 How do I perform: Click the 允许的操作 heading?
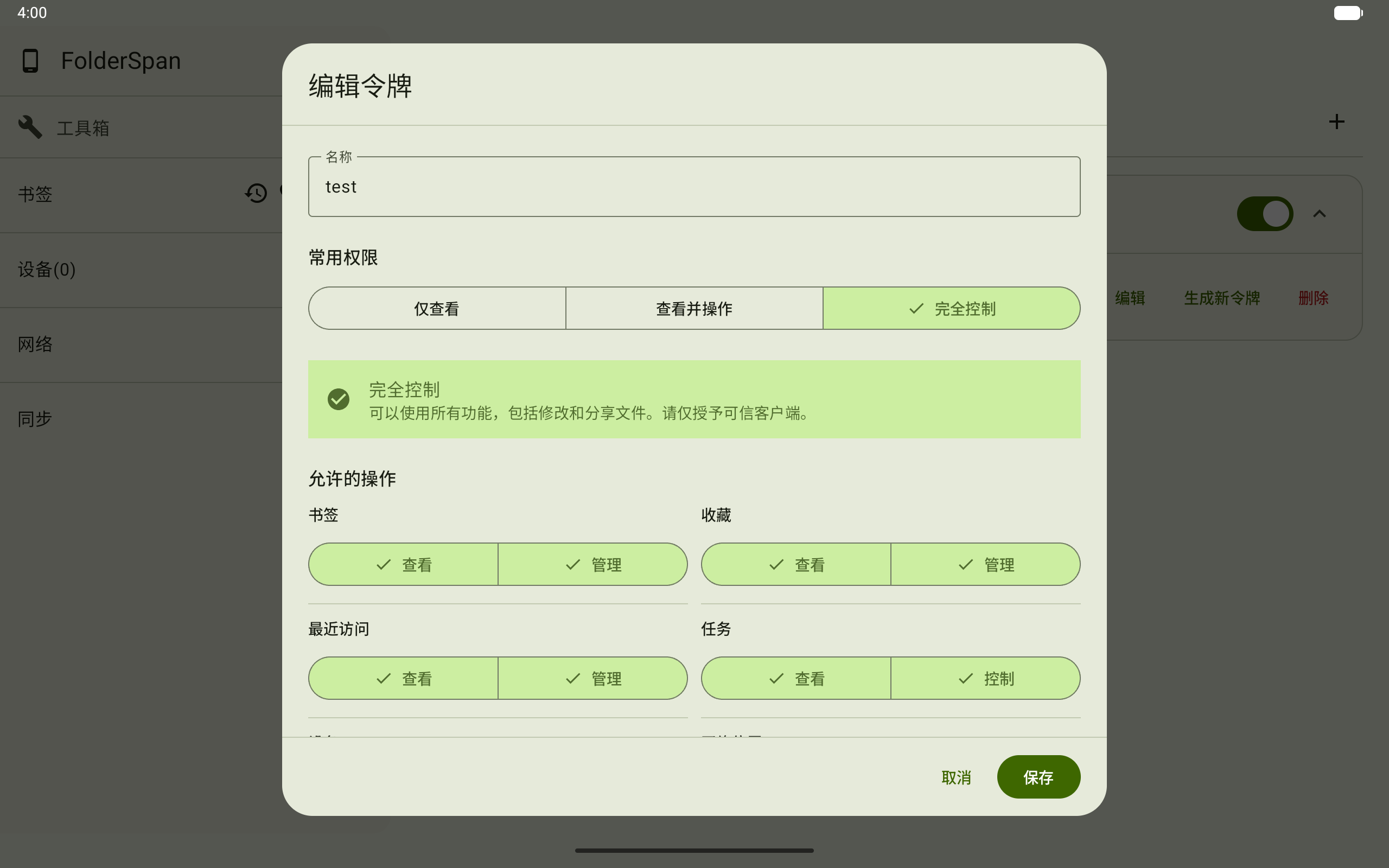(353, 478)
